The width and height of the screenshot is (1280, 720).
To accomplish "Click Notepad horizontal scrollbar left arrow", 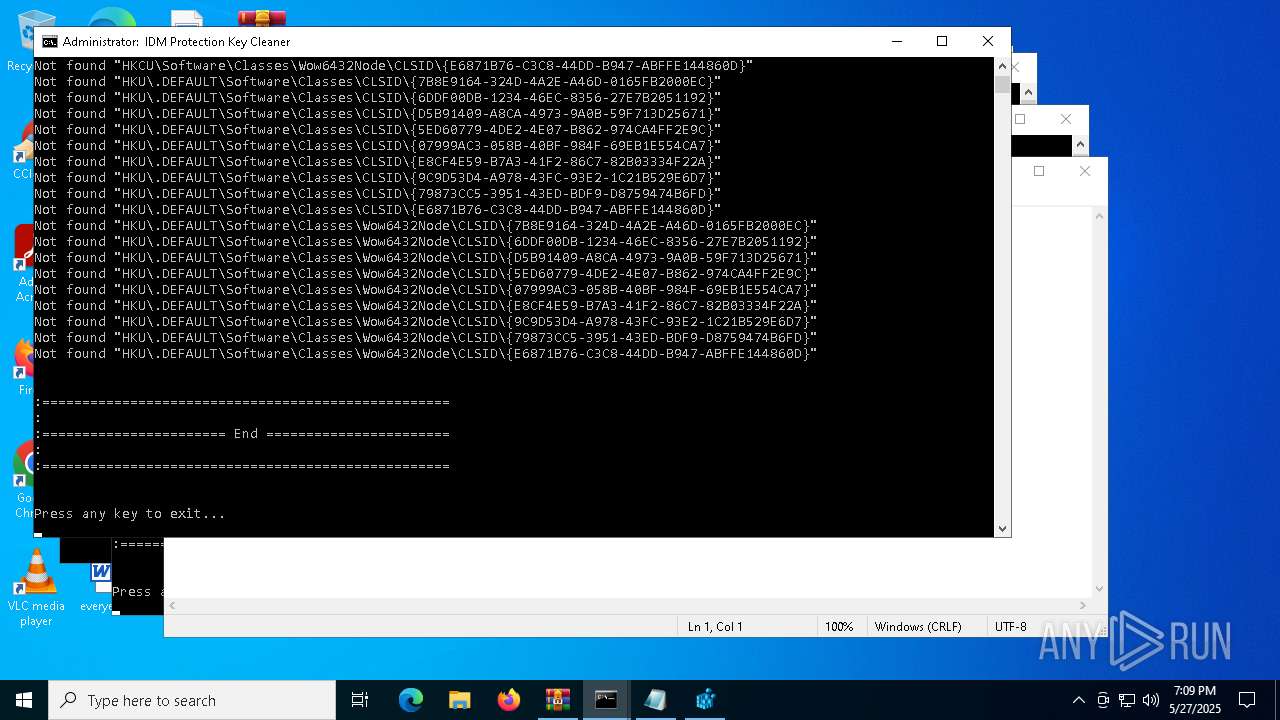I will pos(172,605).
